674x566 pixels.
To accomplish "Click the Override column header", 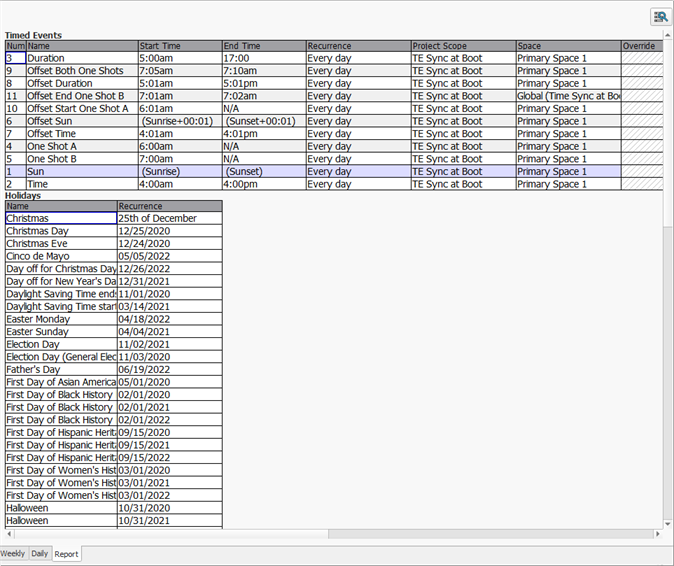I will (x=640, y=46).
